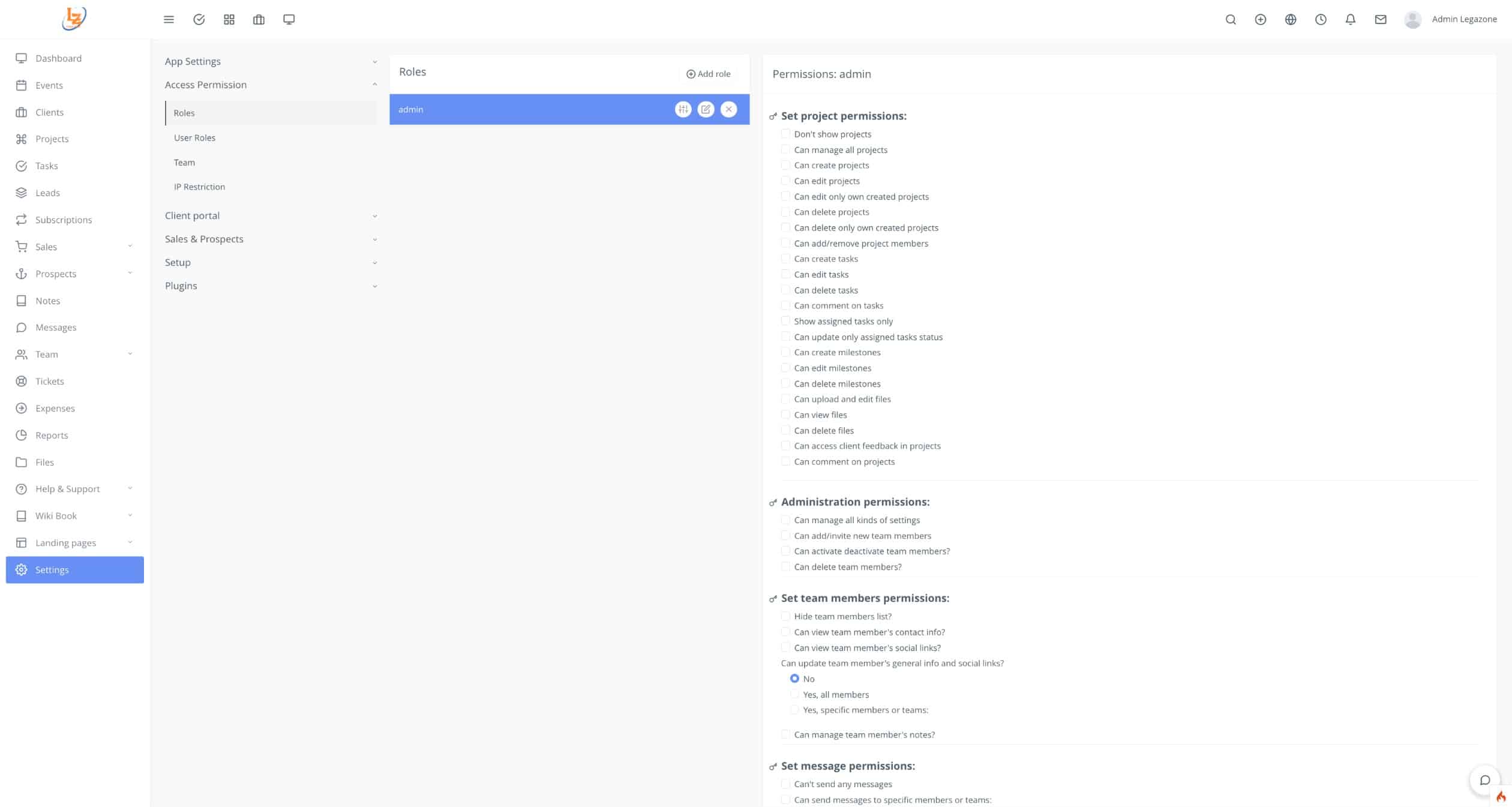The width and height of the screenshot is (1512, 807).
Task: Open notifications bell icon
Action: click(1350, 19)
